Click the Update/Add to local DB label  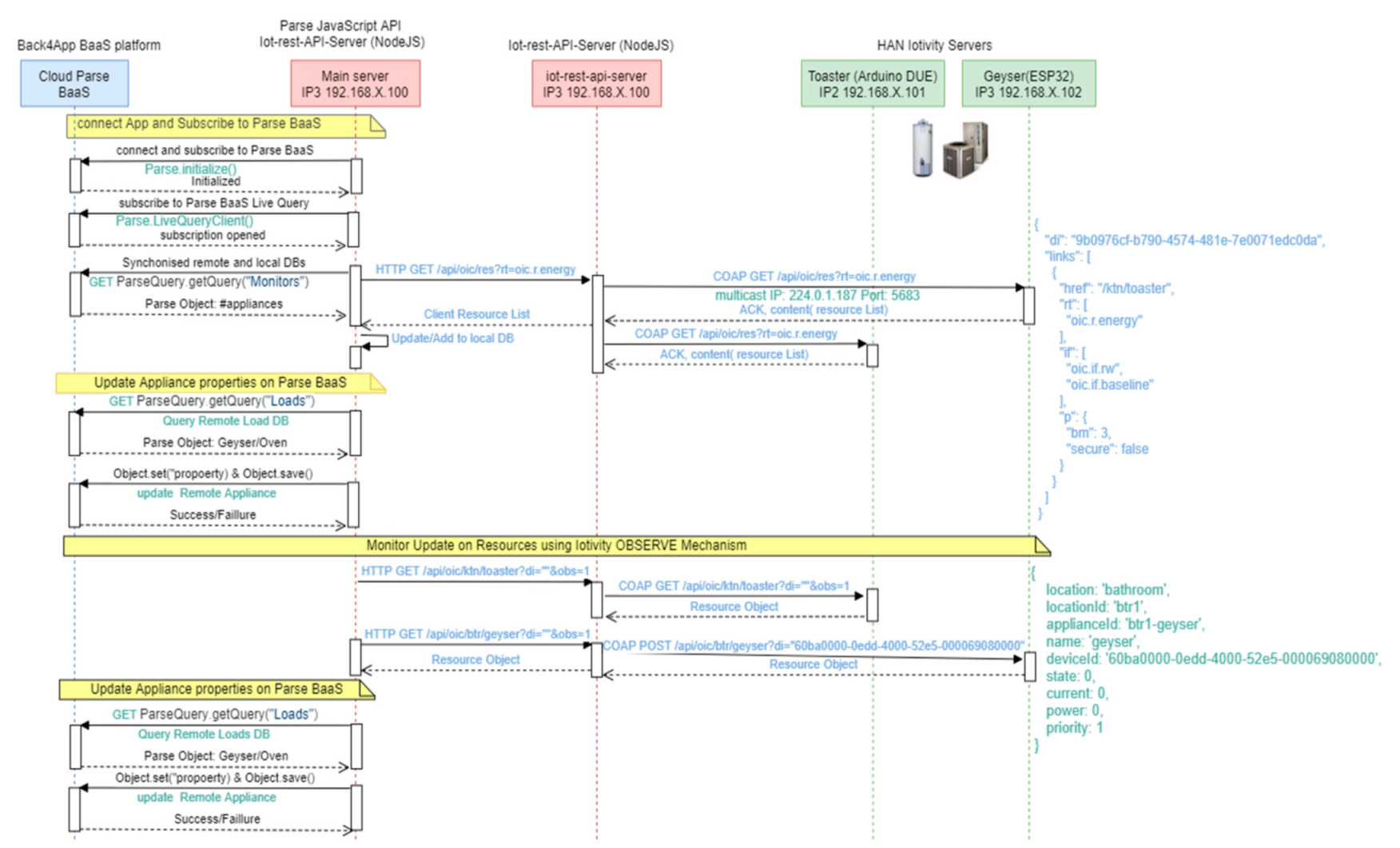(x=452, y=338)
